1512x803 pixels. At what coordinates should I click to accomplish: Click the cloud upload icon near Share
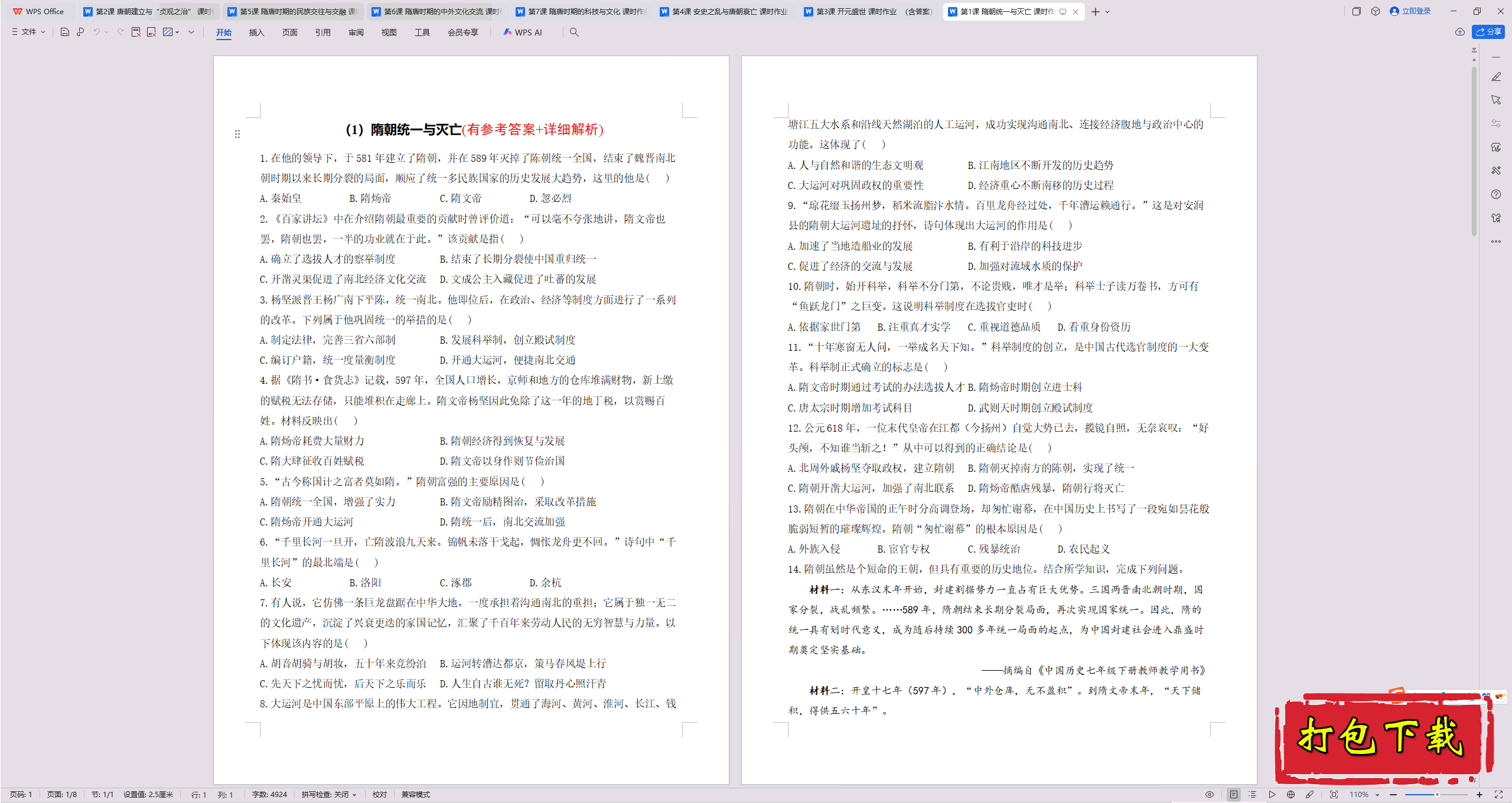(x=1460, y=32)
